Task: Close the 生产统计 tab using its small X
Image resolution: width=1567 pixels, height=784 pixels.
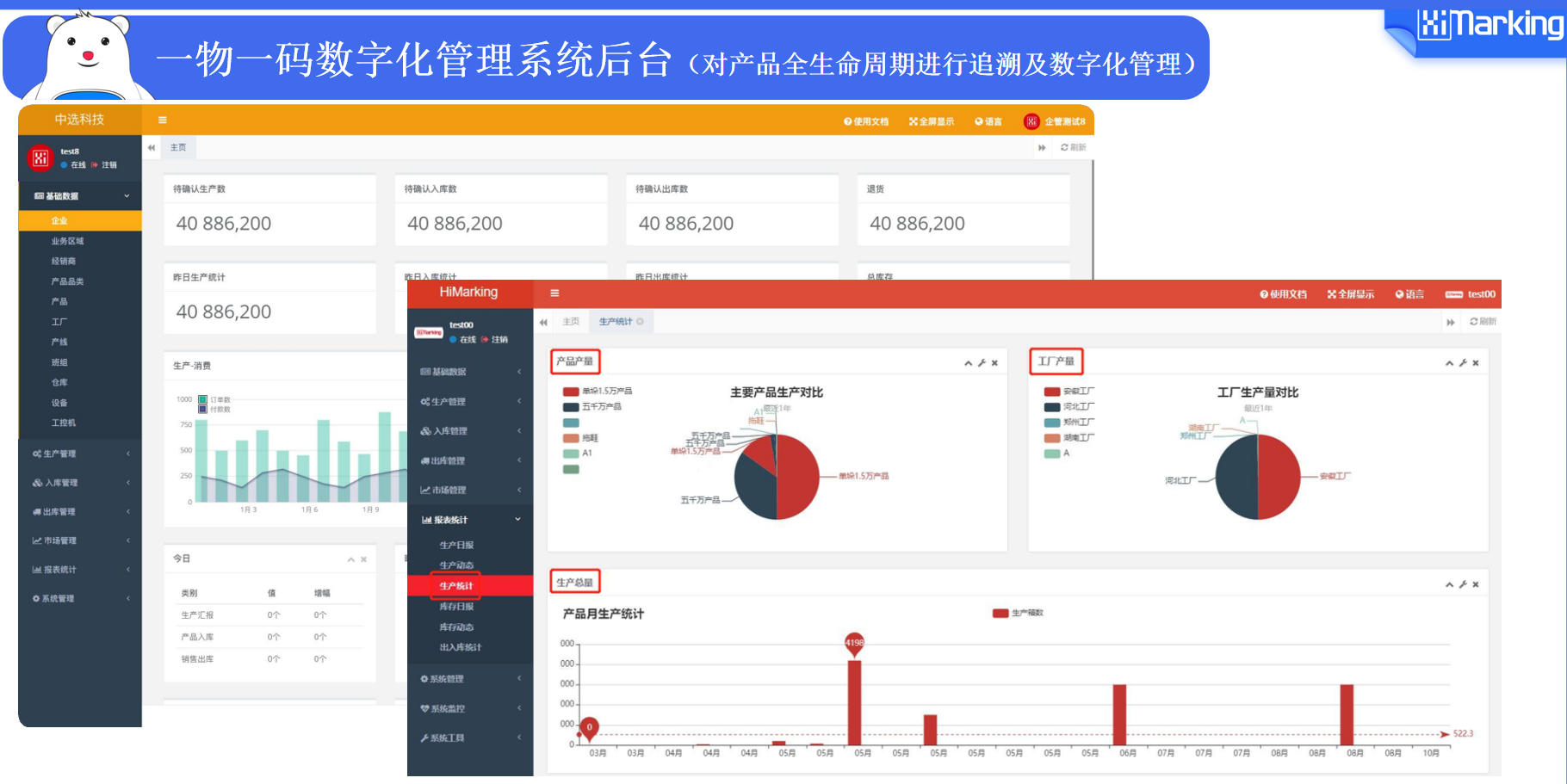Action: [x=640, y=322]
